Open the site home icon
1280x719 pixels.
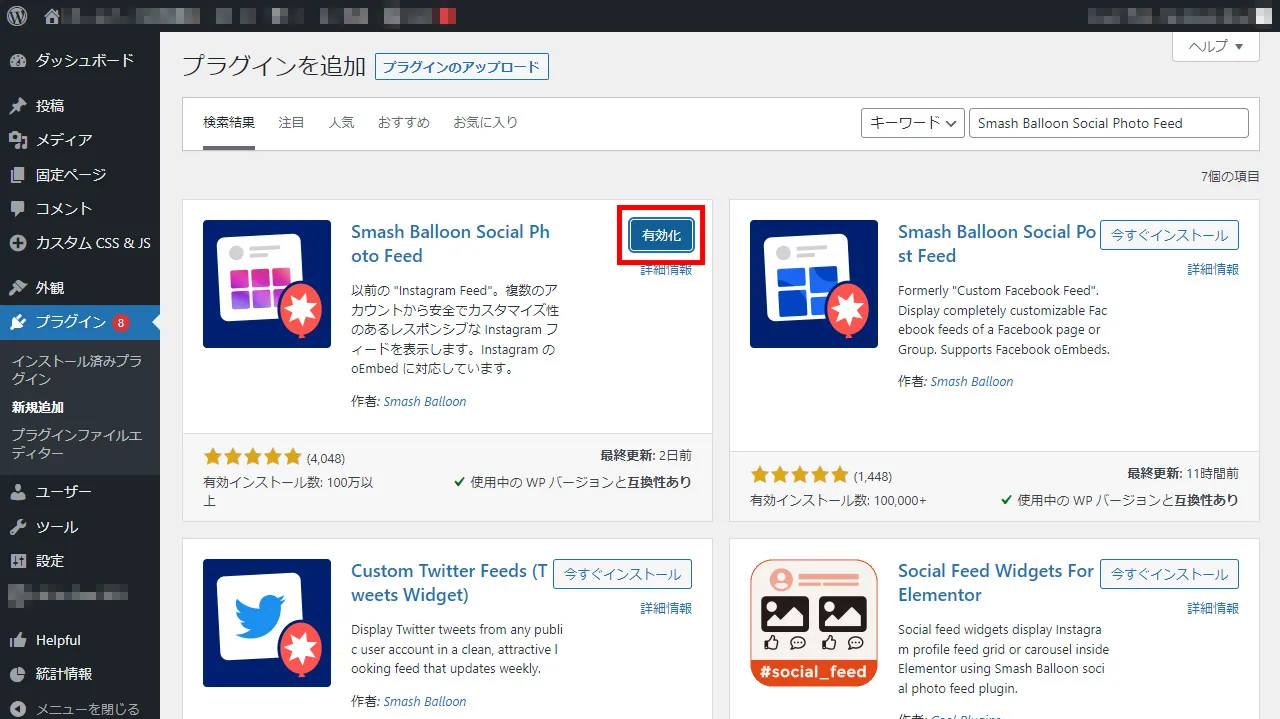pyautogui.click(x=52, y=16)
